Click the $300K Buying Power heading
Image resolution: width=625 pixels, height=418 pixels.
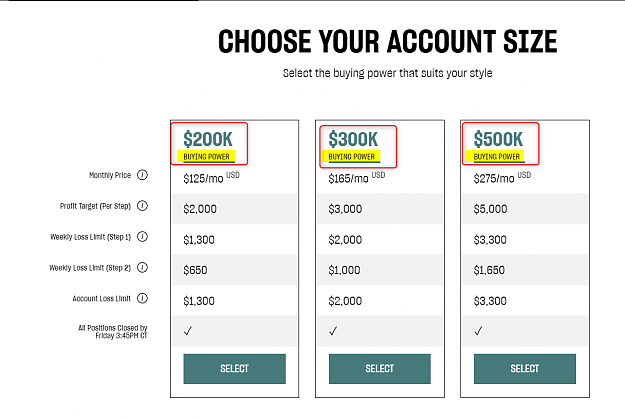tap(353, 145)
